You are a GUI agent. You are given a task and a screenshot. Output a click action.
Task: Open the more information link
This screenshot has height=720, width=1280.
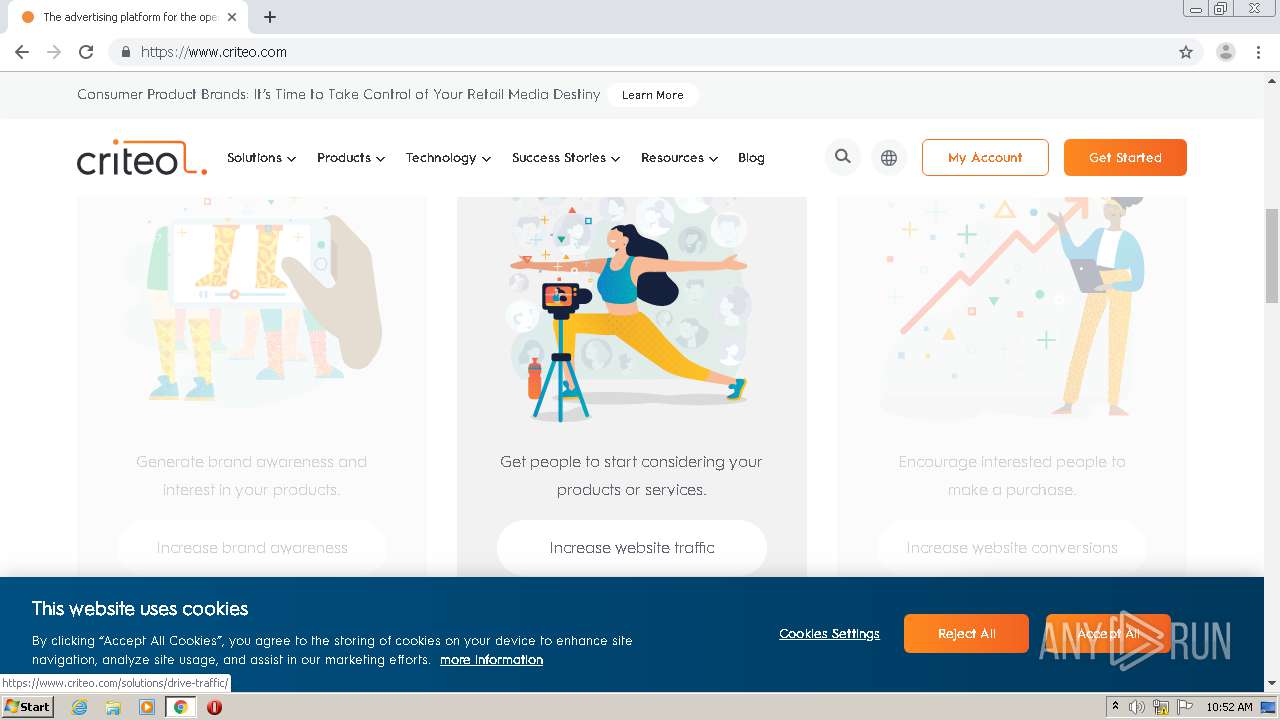491,660
